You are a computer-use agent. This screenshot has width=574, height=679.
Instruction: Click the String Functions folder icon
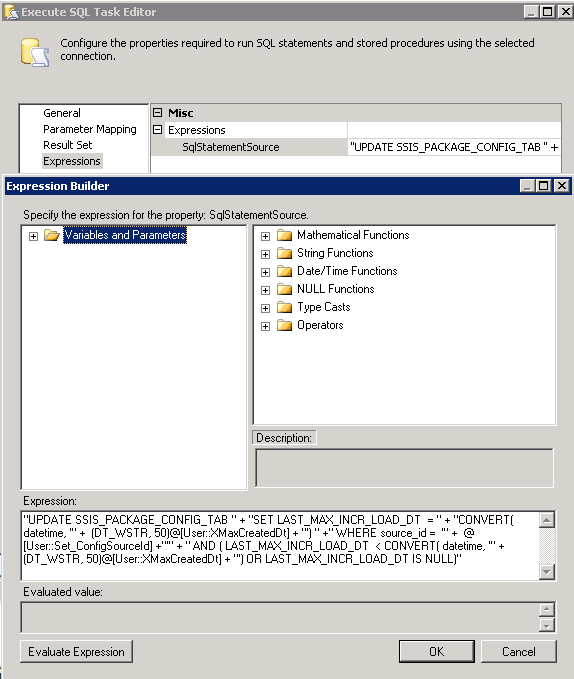pyautogui.click(x=284, y=253)
